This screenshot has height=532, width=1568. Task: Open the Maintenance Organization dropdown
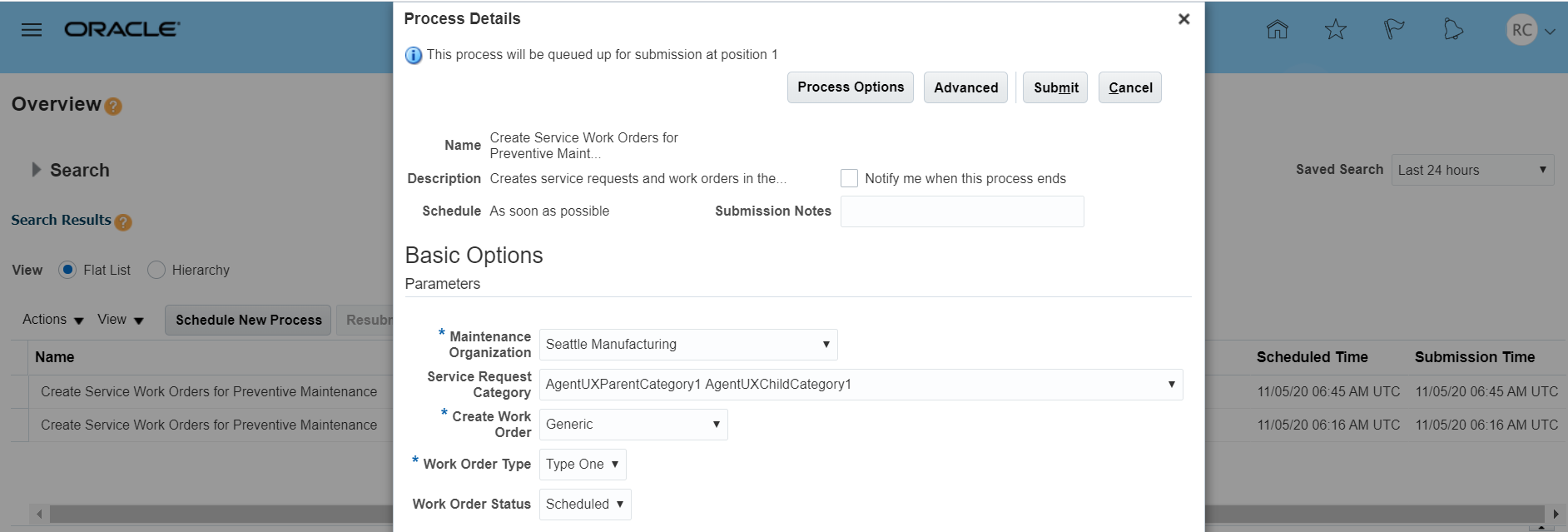[x=687, y=345]
